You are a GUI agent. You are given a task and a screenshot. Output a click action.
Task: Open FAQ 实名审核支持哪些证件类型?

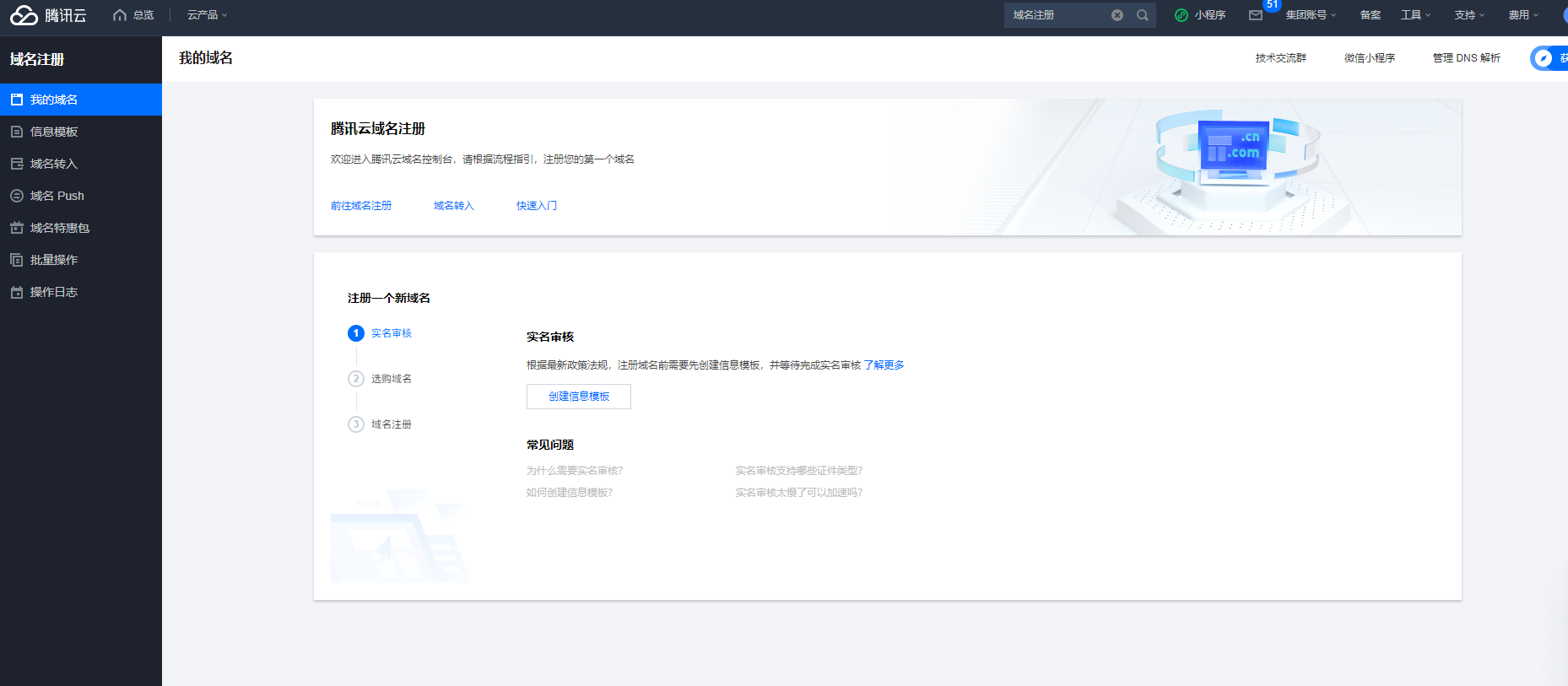pyautogui.click(x=799, y=471)
